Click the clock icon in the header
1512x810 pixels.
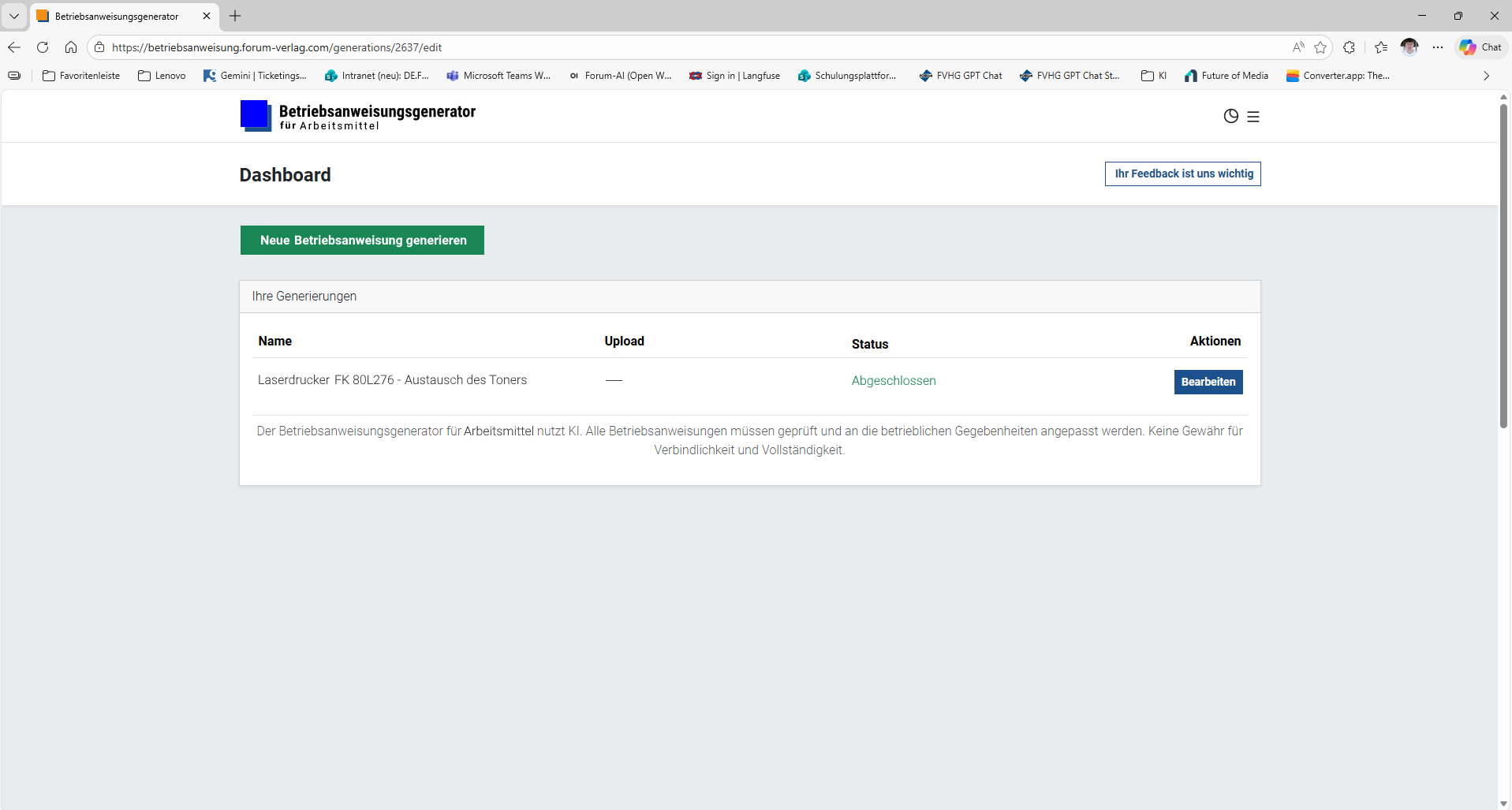1230,117
